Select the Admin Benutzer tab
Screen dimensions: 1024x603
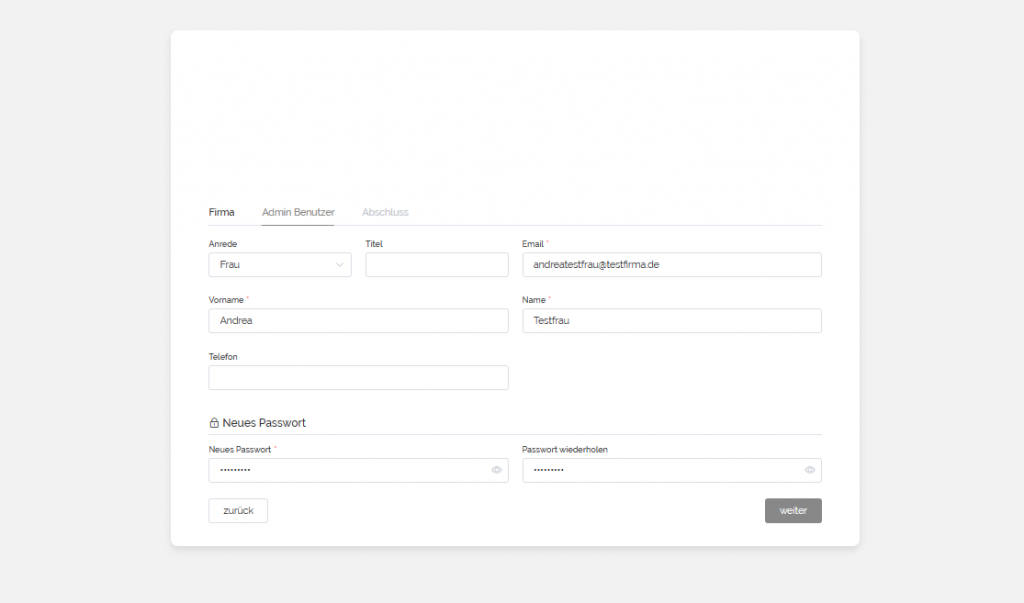298,212
